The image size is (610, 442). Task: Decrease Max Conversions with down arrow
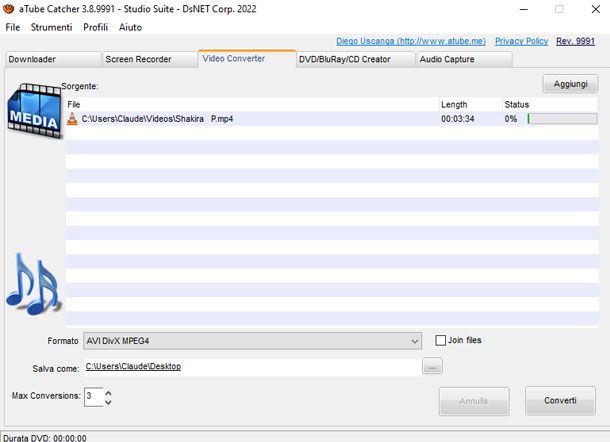point(109,402)
